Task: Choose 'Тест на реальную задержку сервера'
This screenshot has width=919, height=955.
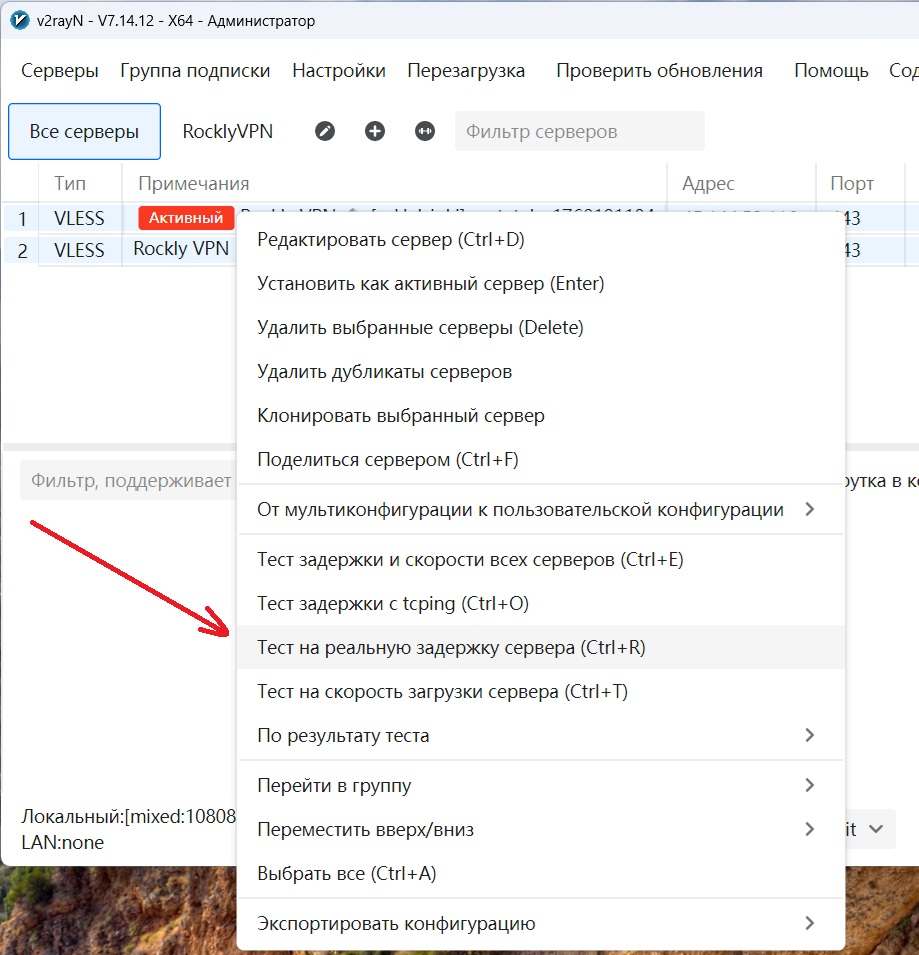Action: (451, 648)
